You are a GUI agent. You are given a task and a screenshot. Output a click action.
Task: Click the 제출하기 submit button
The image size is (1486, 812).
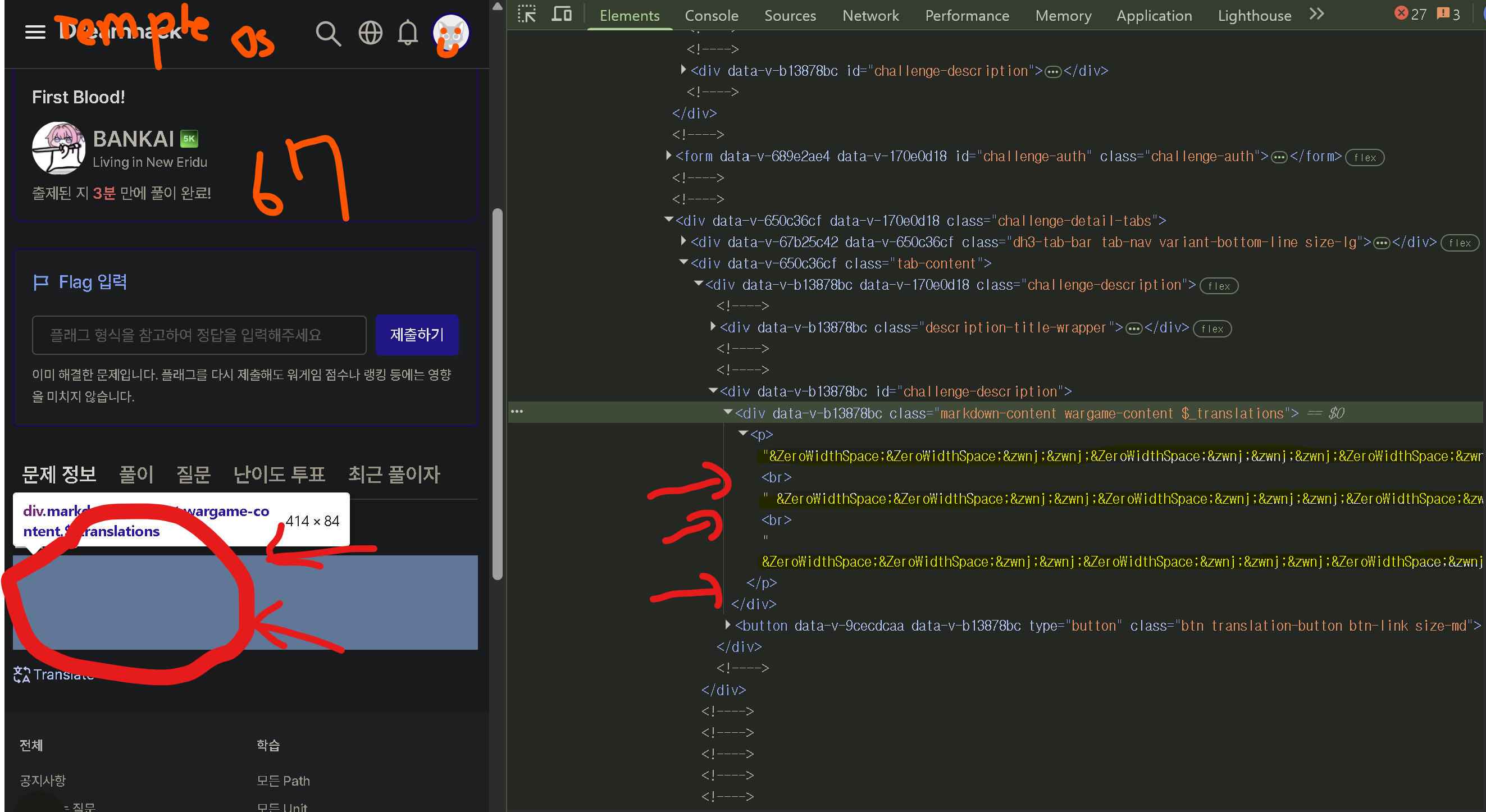[x=417, y=335]
